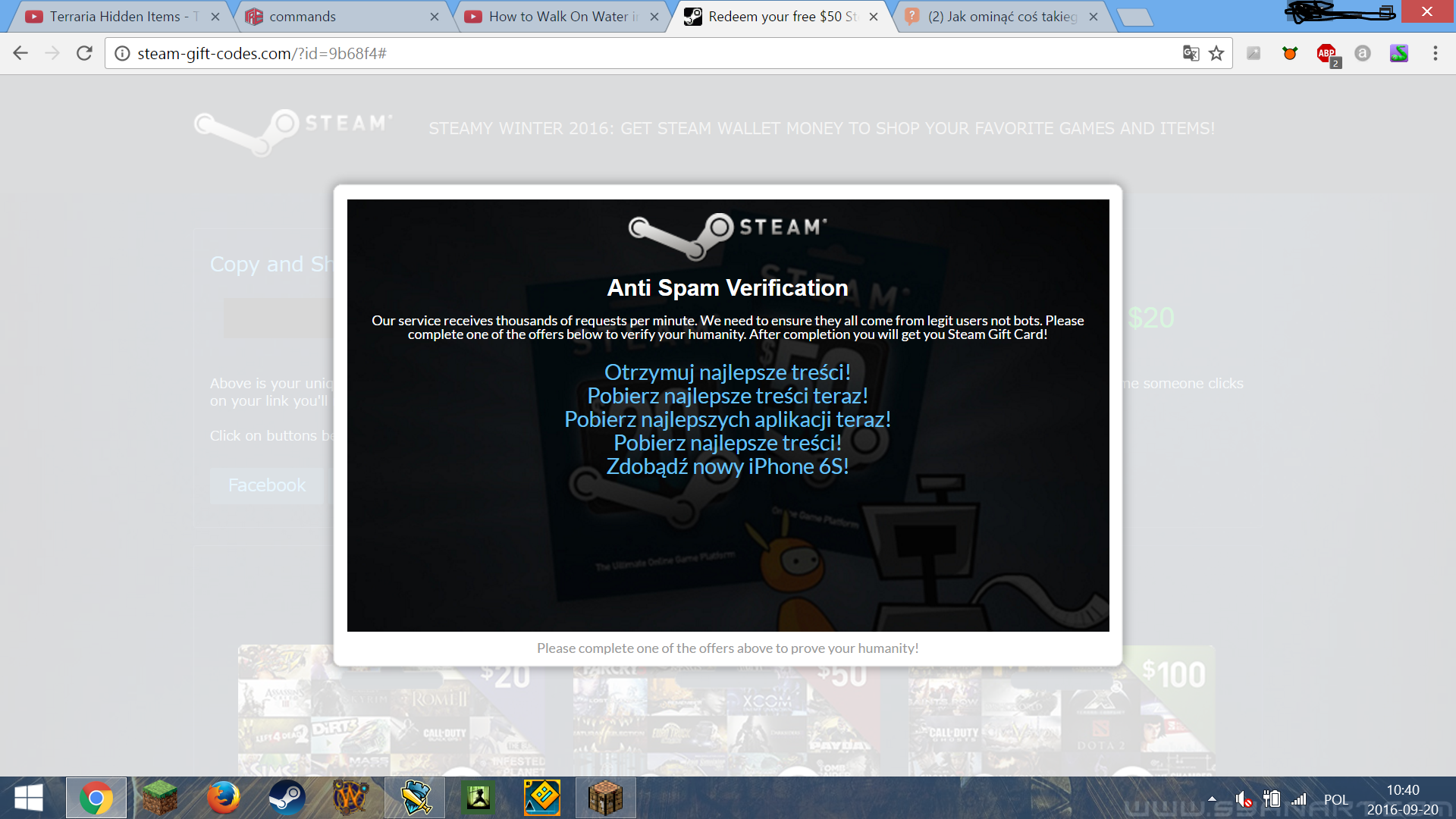
Task: Click Otrzymuj najlepsze treści! offer link
Action: (x=727, y=372)
